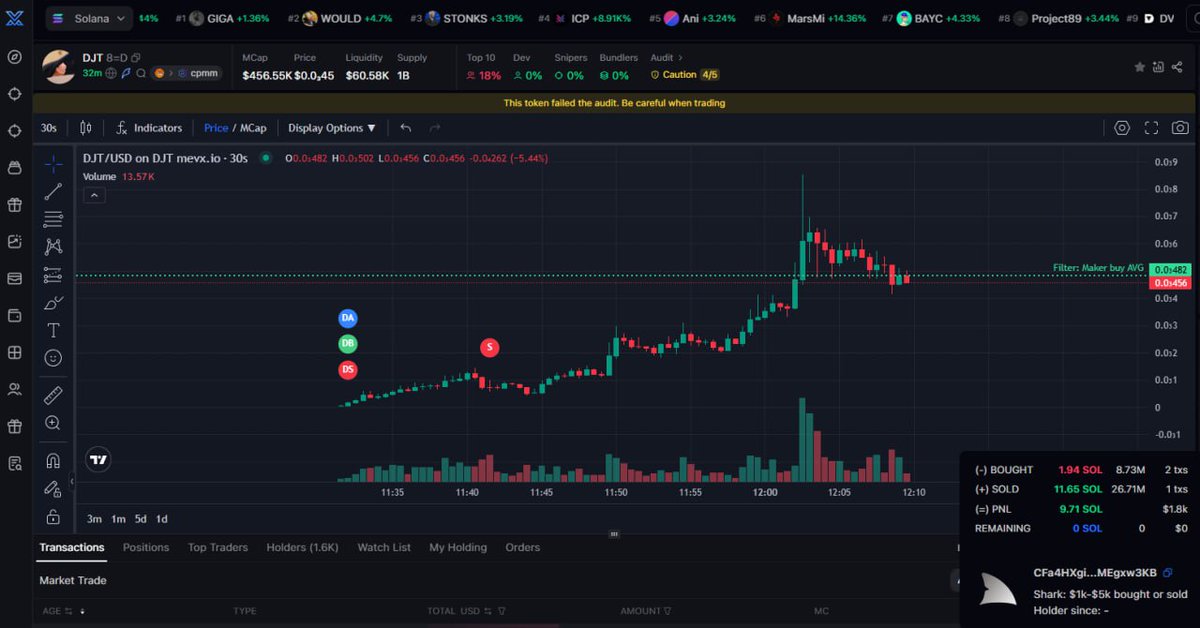This screenshot has height=628, width=1200.
Task: Open the Watch List tab
Action: click(384, 547)
